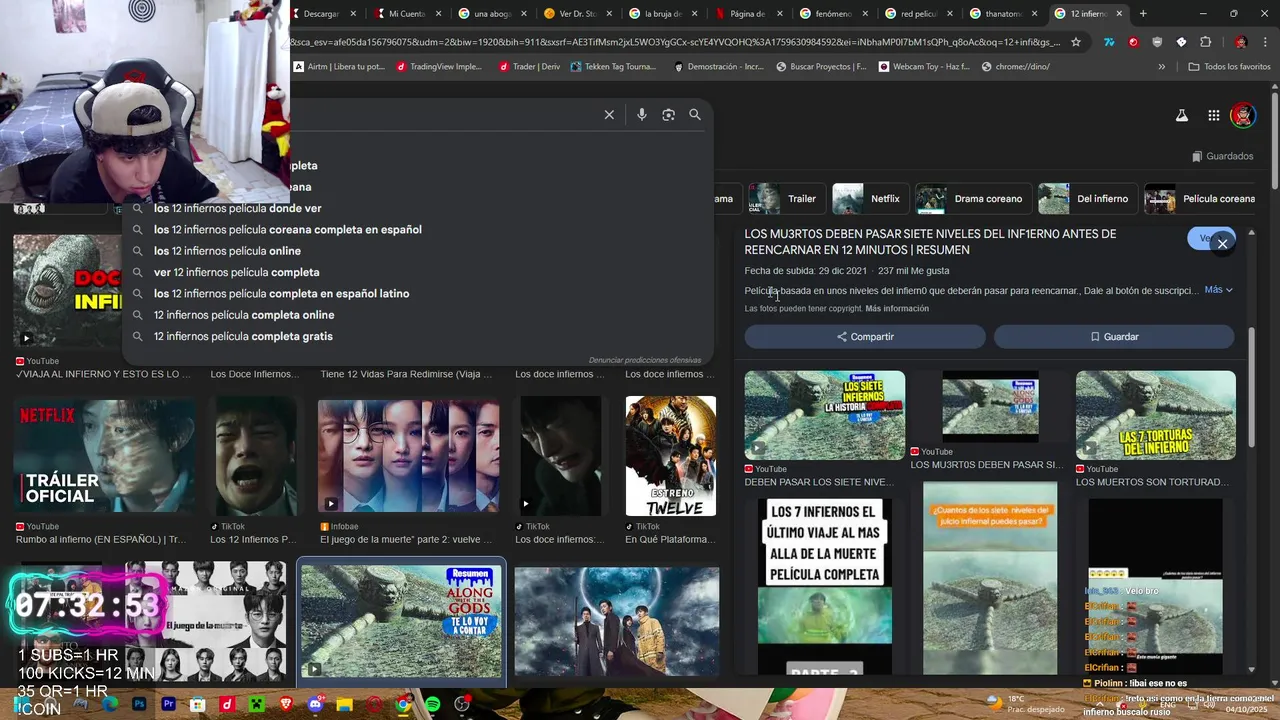Launch Premiere Pro from taskbar
The width and height of the screenshot is (1280, 720).
tap(168, 704)
